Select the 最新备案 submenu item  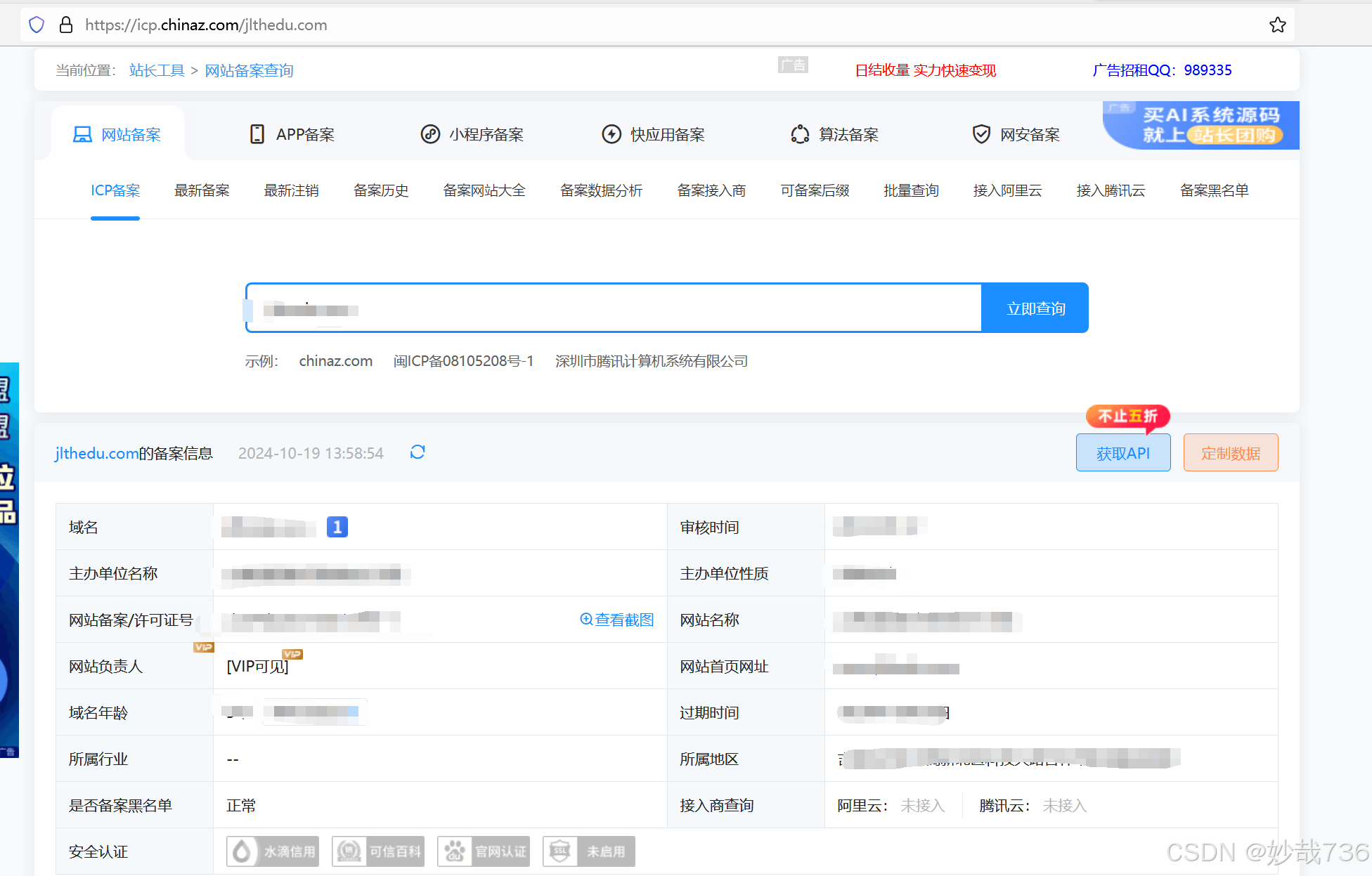point(202,190)
